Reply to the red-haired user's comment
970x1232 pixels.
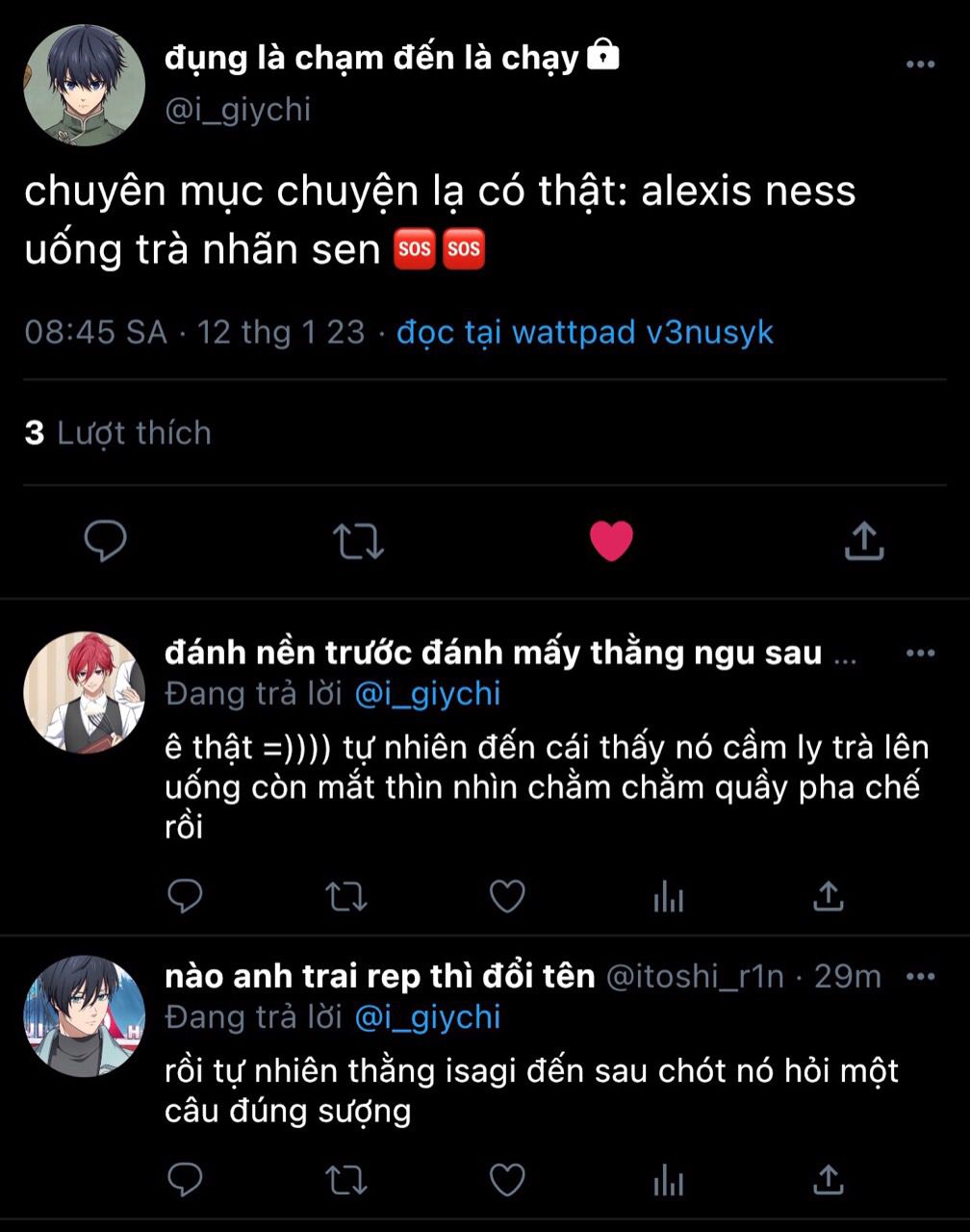pos(185,897)
